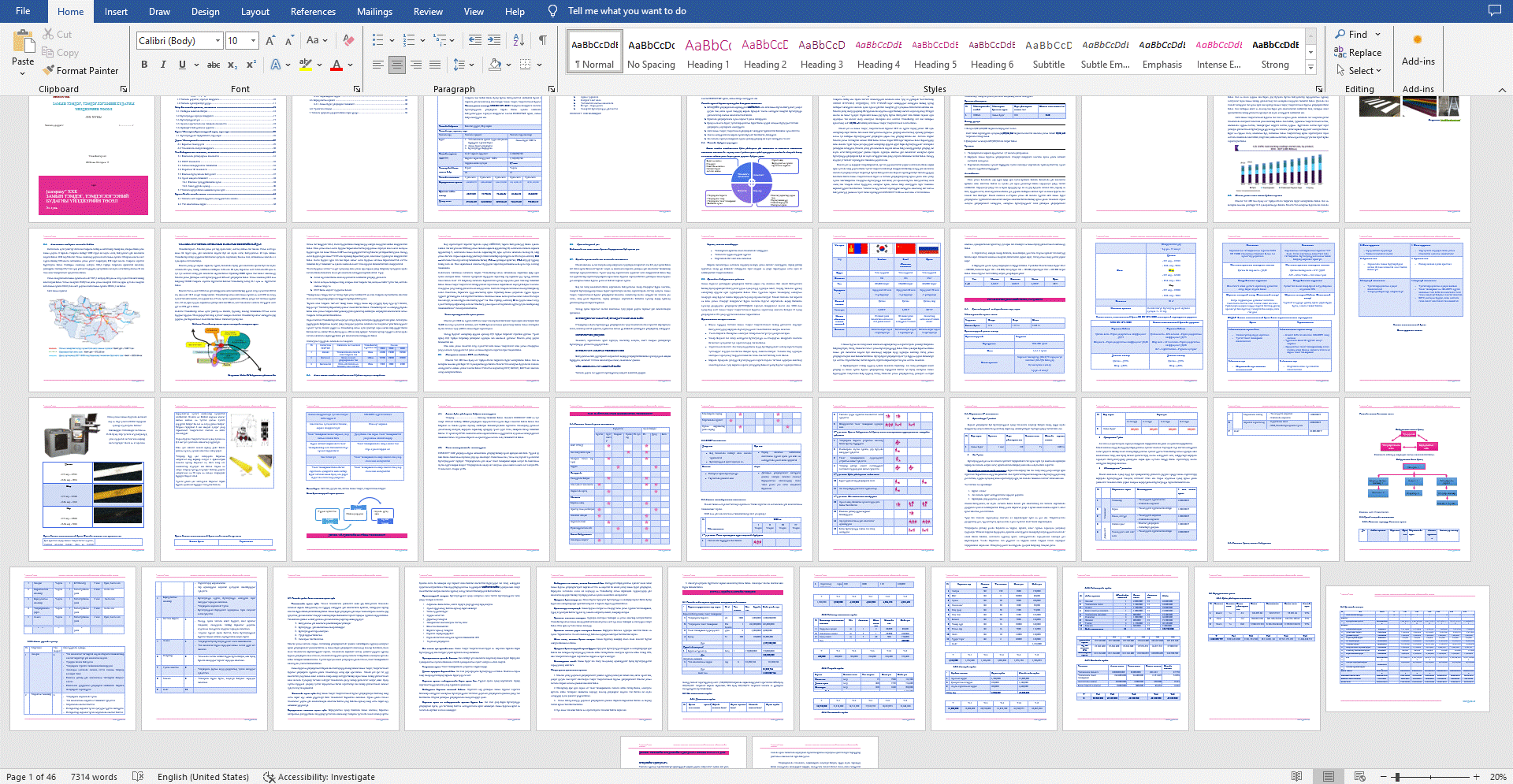
Task: Open the proofing spell check status icon
Action: point(138,777)
